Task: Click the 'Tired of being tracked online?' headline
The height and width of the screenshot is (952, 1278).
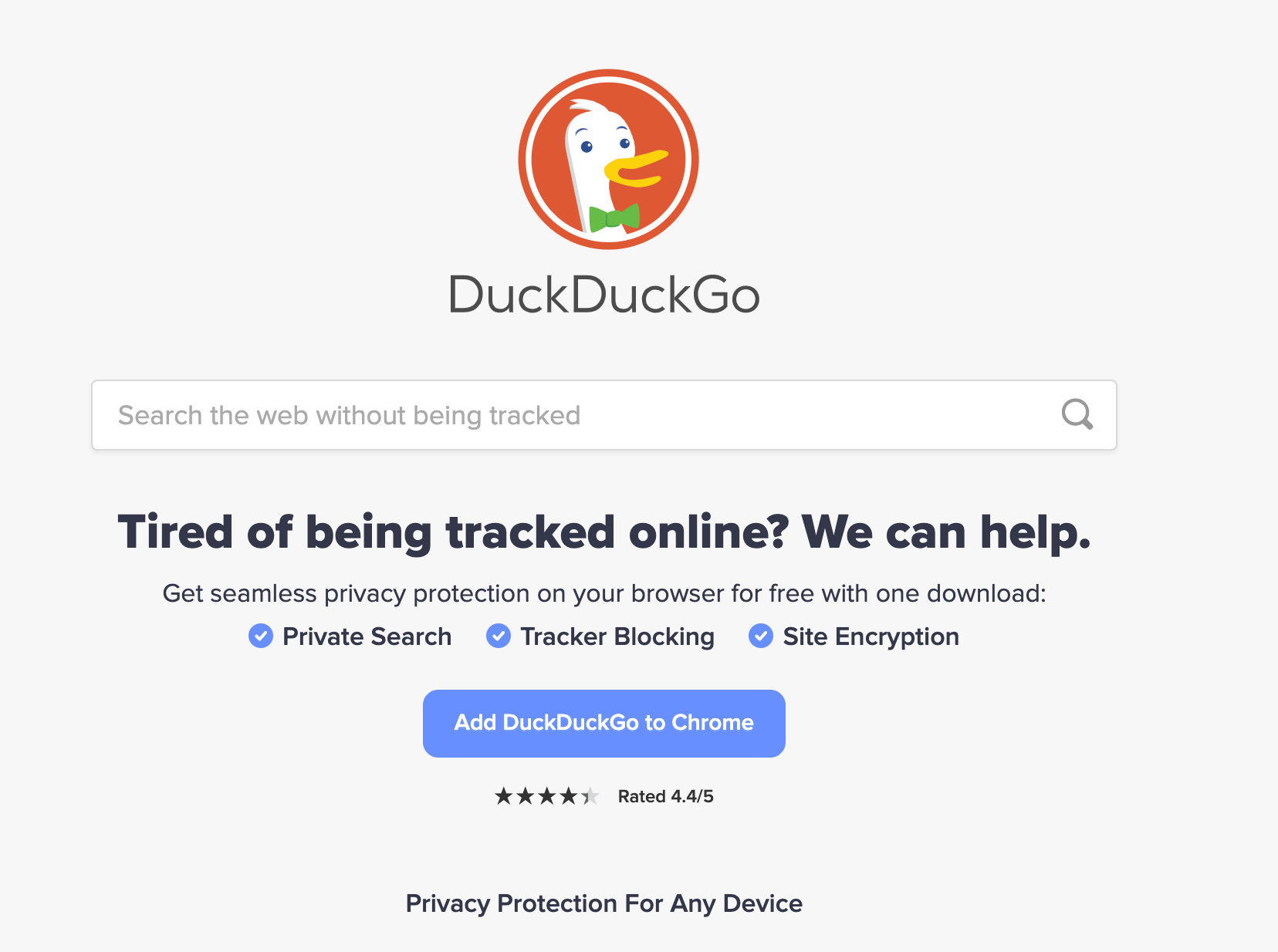Action: (454, 532)
